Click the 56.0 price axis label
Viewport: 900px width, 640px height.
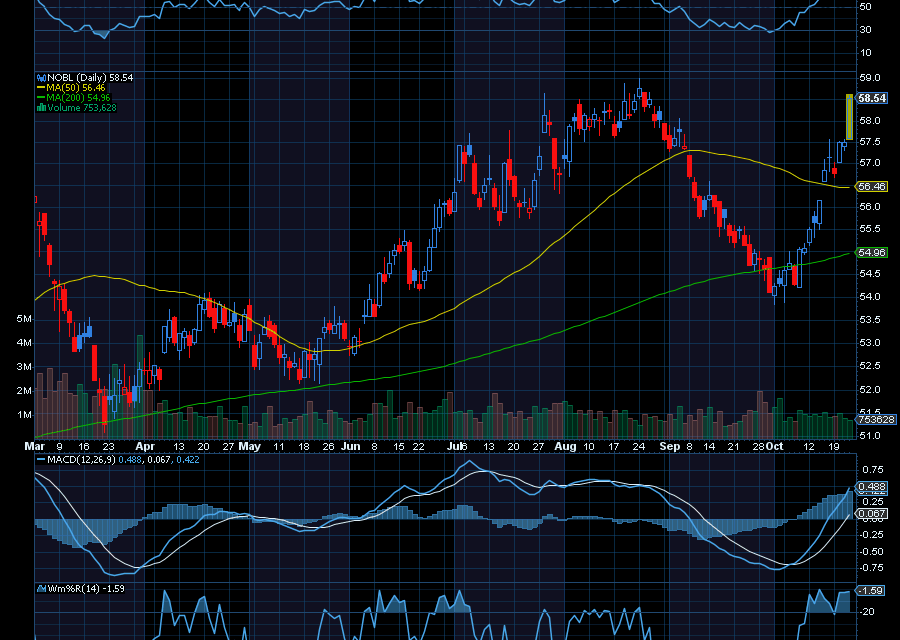pos(870,207)
